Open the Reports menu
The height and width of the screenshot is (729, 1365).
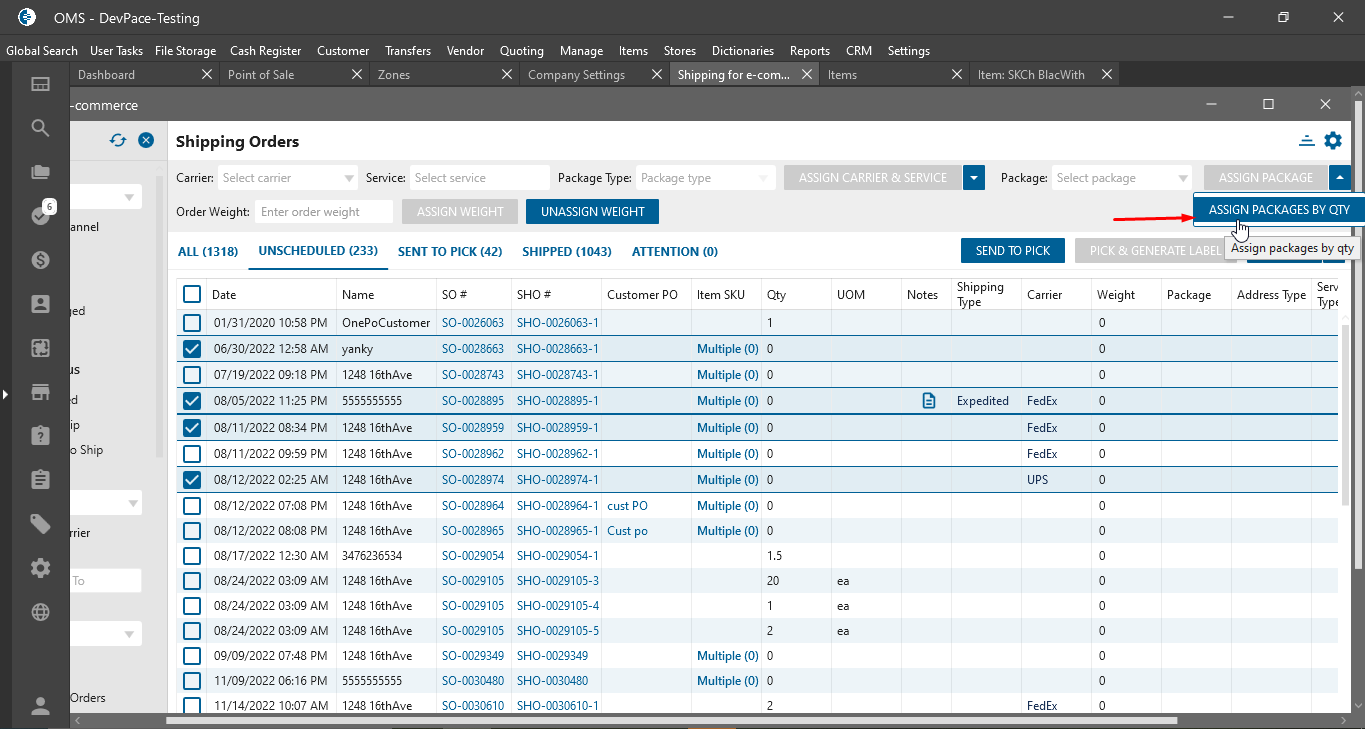[x=809, y=51]
